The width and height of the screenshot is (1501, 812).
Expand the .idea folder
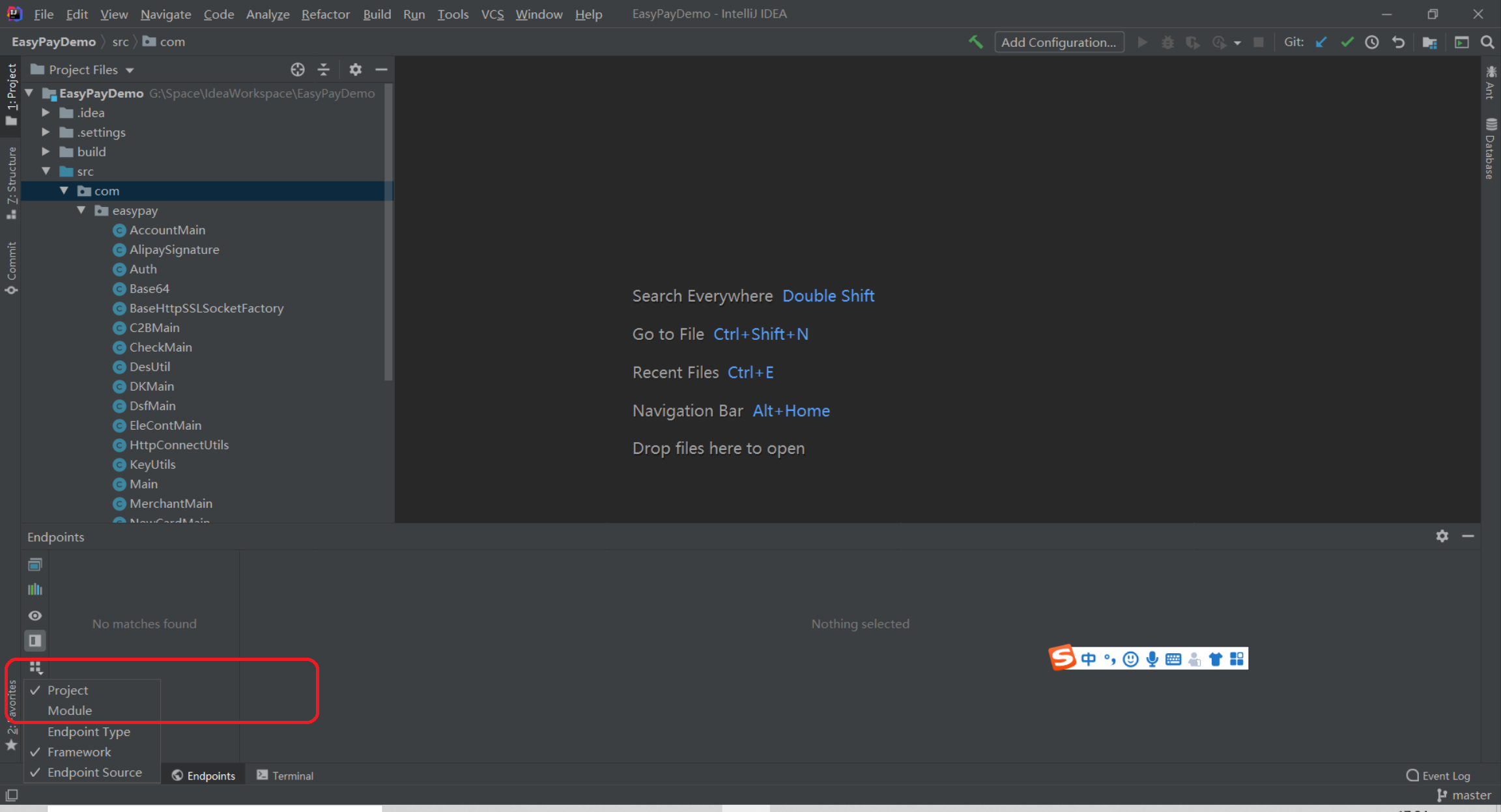[46, 113]
